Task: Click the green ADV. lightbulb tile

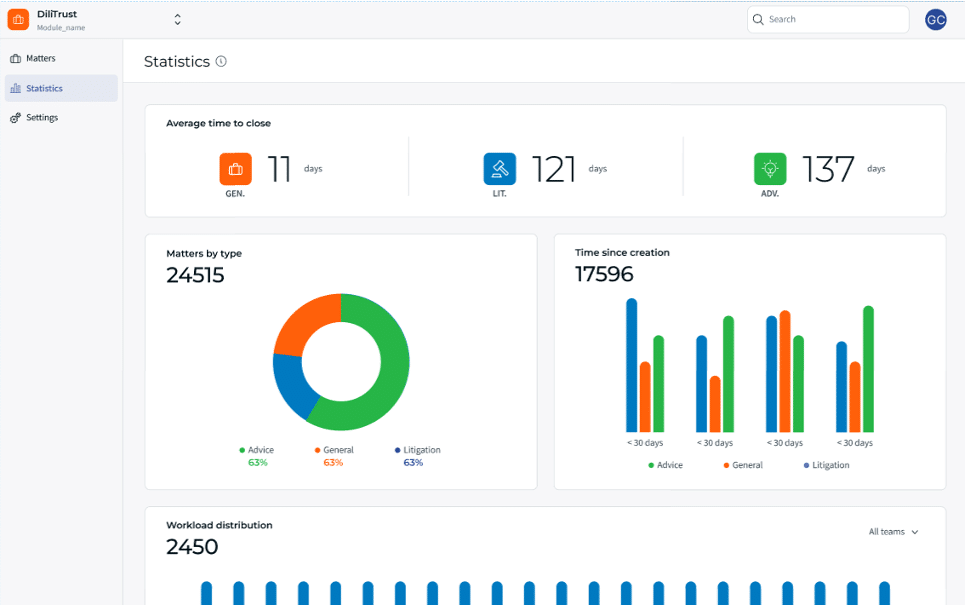Action: point(770,169)
